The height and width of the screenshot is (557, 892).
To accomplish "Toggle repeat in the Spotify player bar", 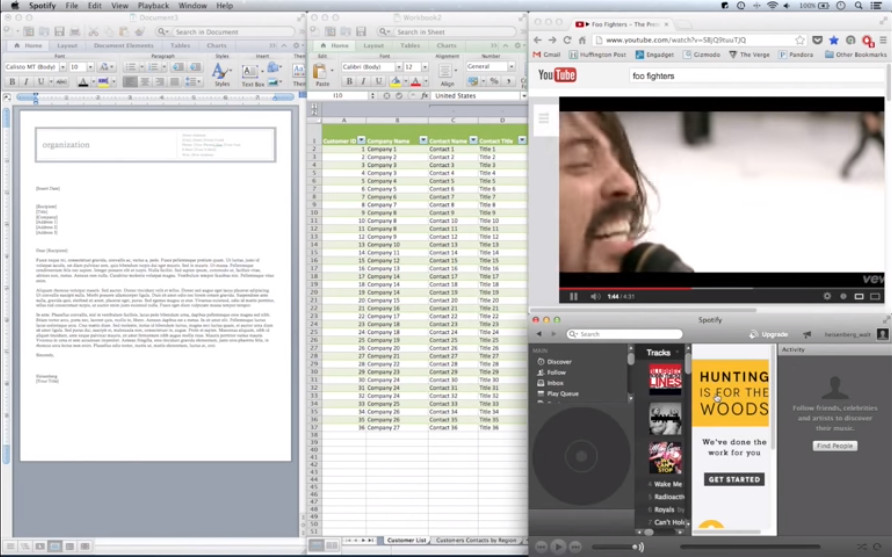I will 878,547.
